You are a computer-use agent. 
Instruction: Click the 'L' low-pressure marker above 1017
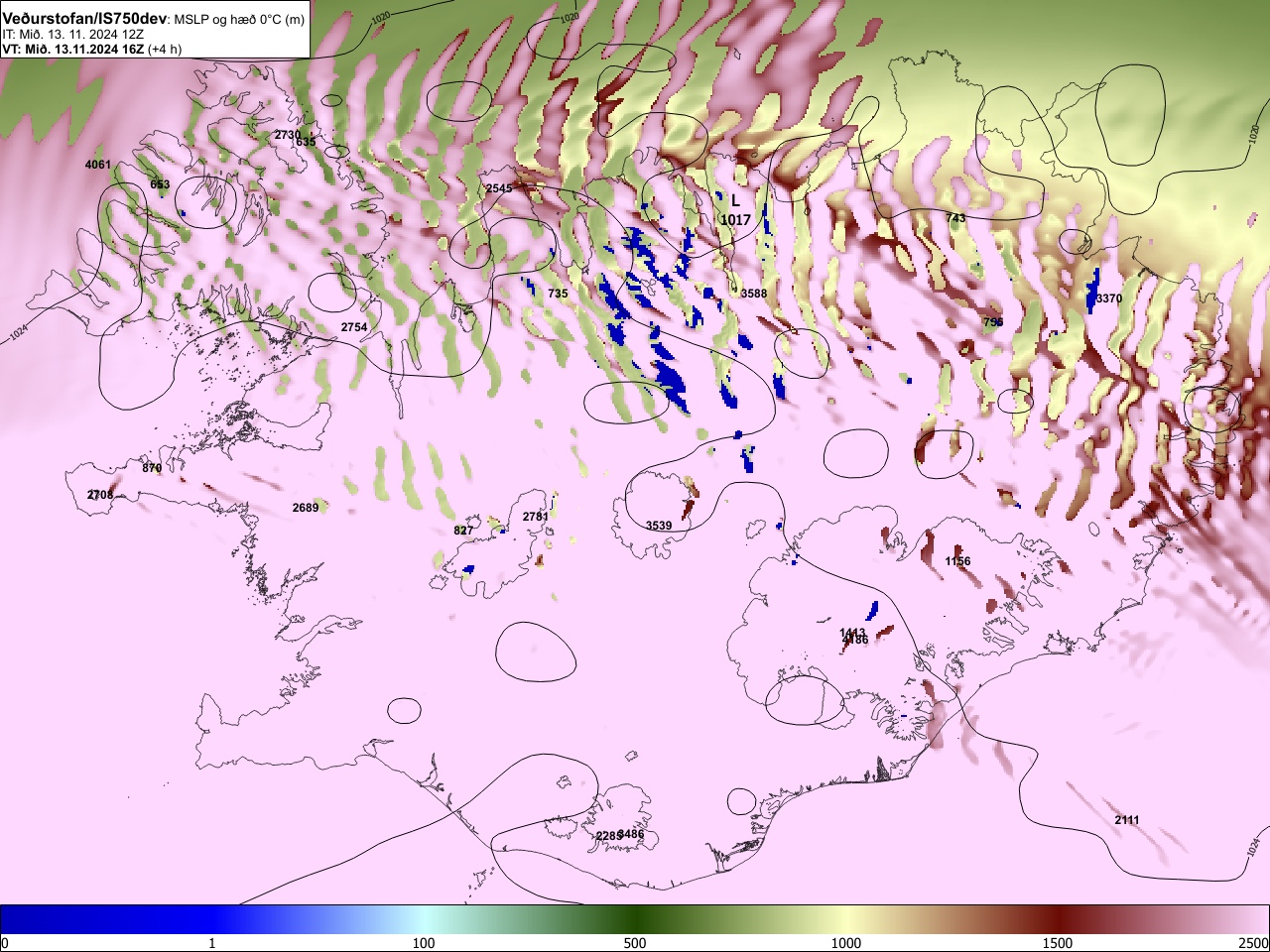point(735,200)
